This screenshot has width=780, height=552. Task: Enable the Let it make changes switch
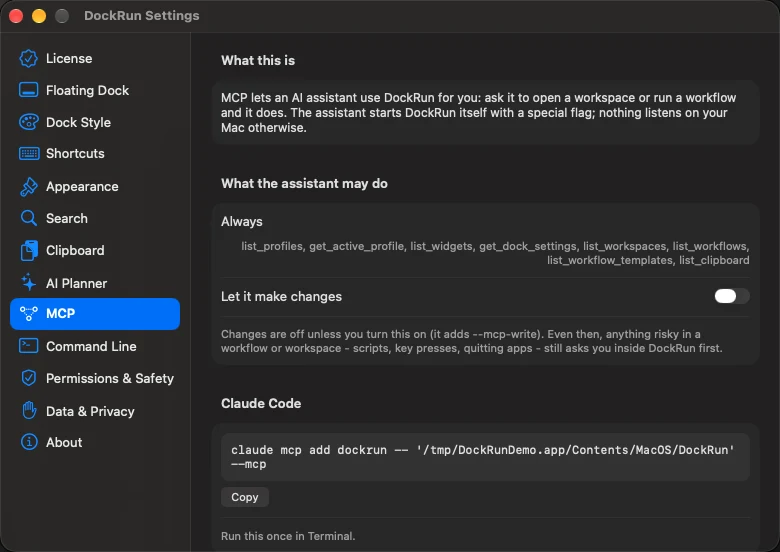coord(731,296)
